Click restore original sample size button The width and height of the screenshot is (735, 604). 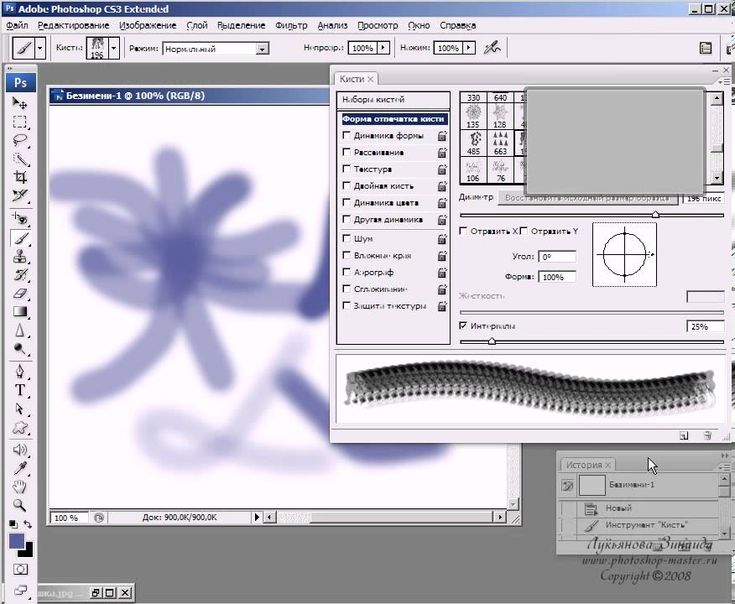[x=587, y=198]
